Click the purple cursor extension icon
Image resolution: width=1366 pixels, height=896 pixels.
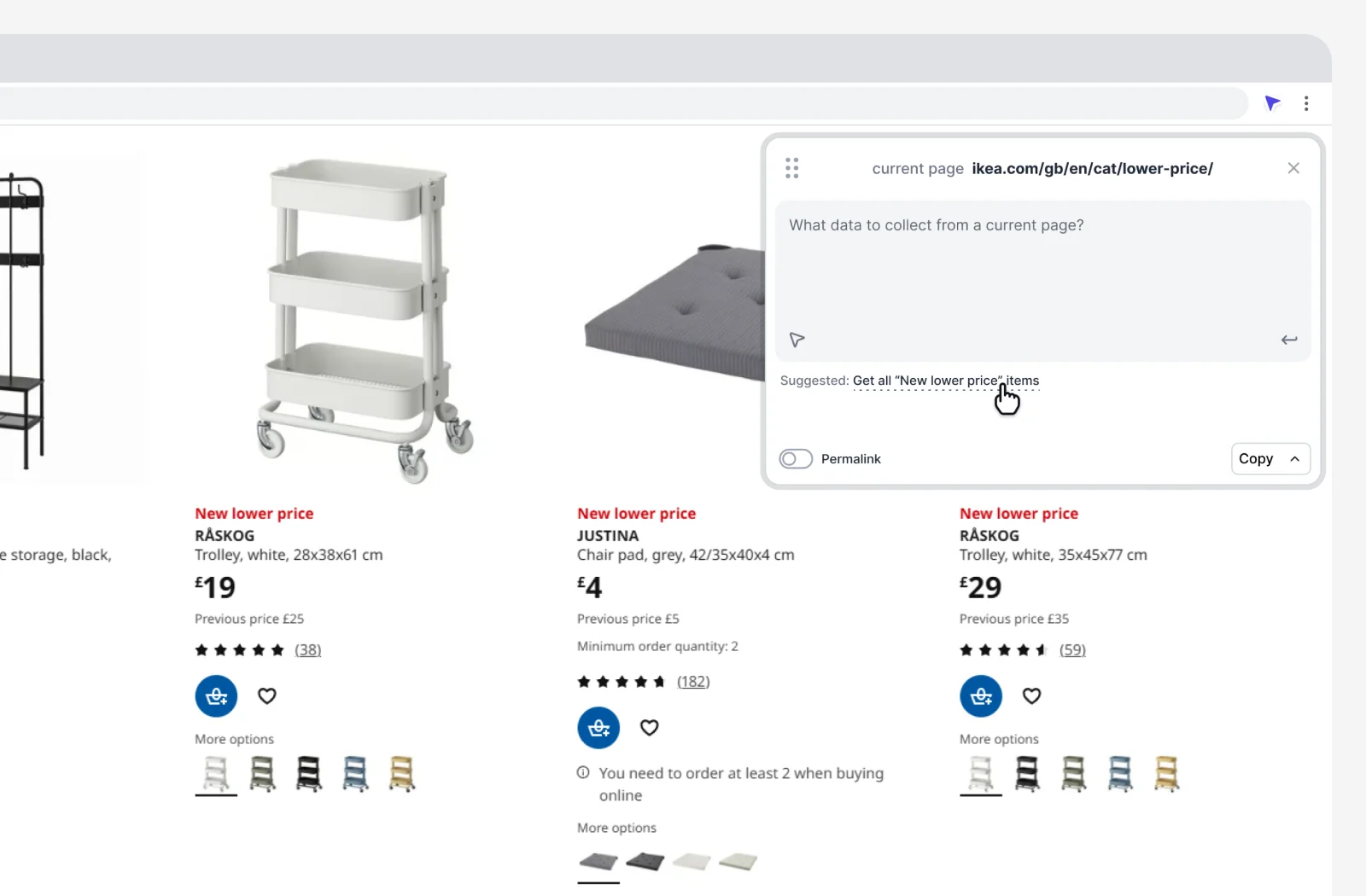point(1272,103)
